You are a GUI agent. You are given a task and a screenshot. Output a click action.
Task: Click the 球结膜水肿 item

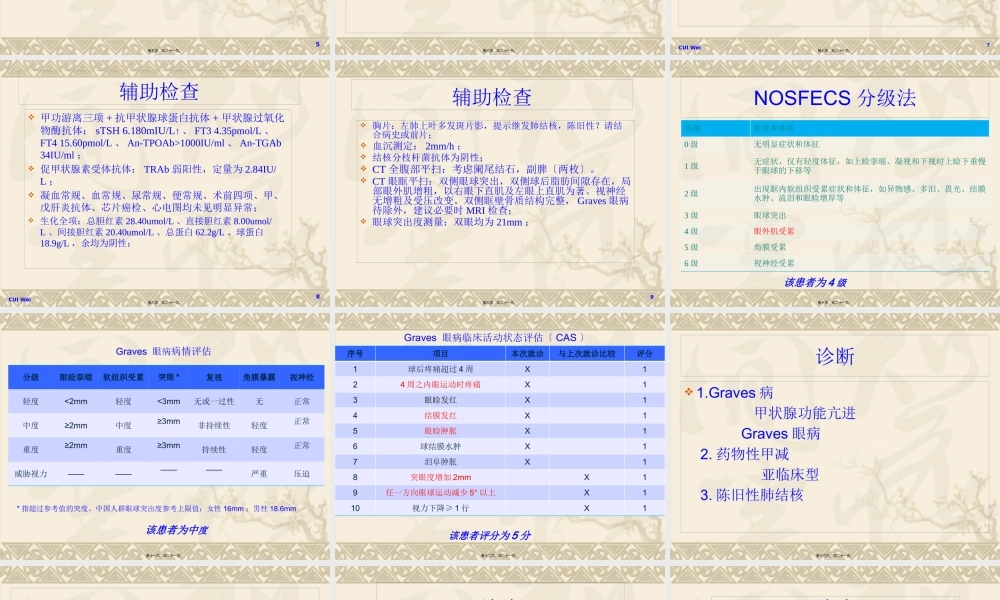(440, 446)
